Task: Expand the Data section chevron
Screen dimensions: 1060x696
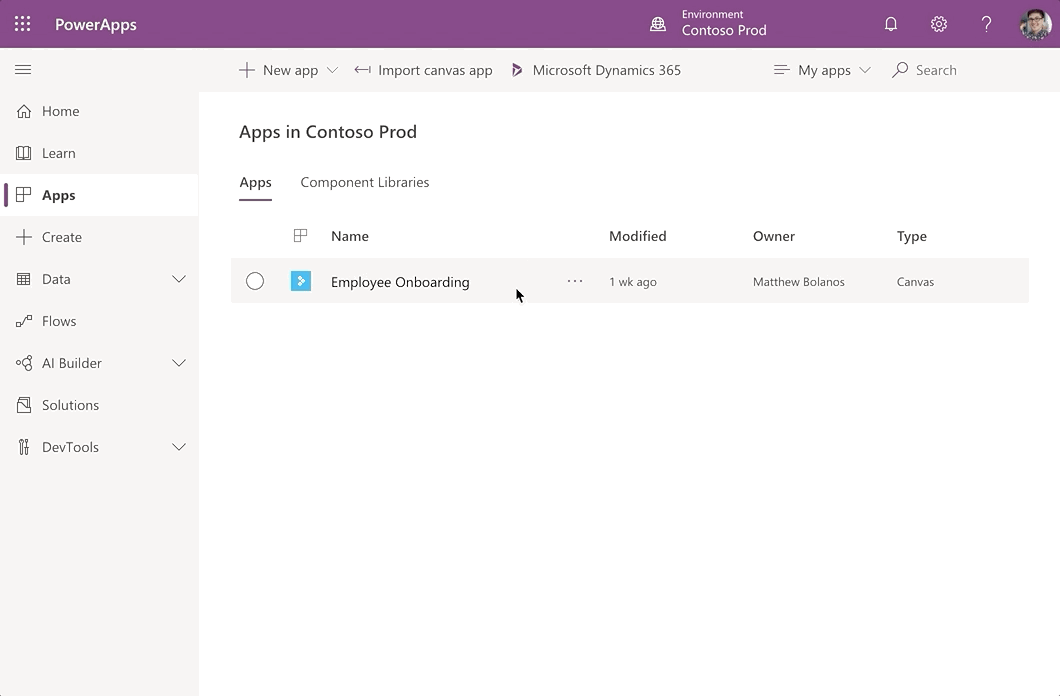Action: tap(178, 279)
